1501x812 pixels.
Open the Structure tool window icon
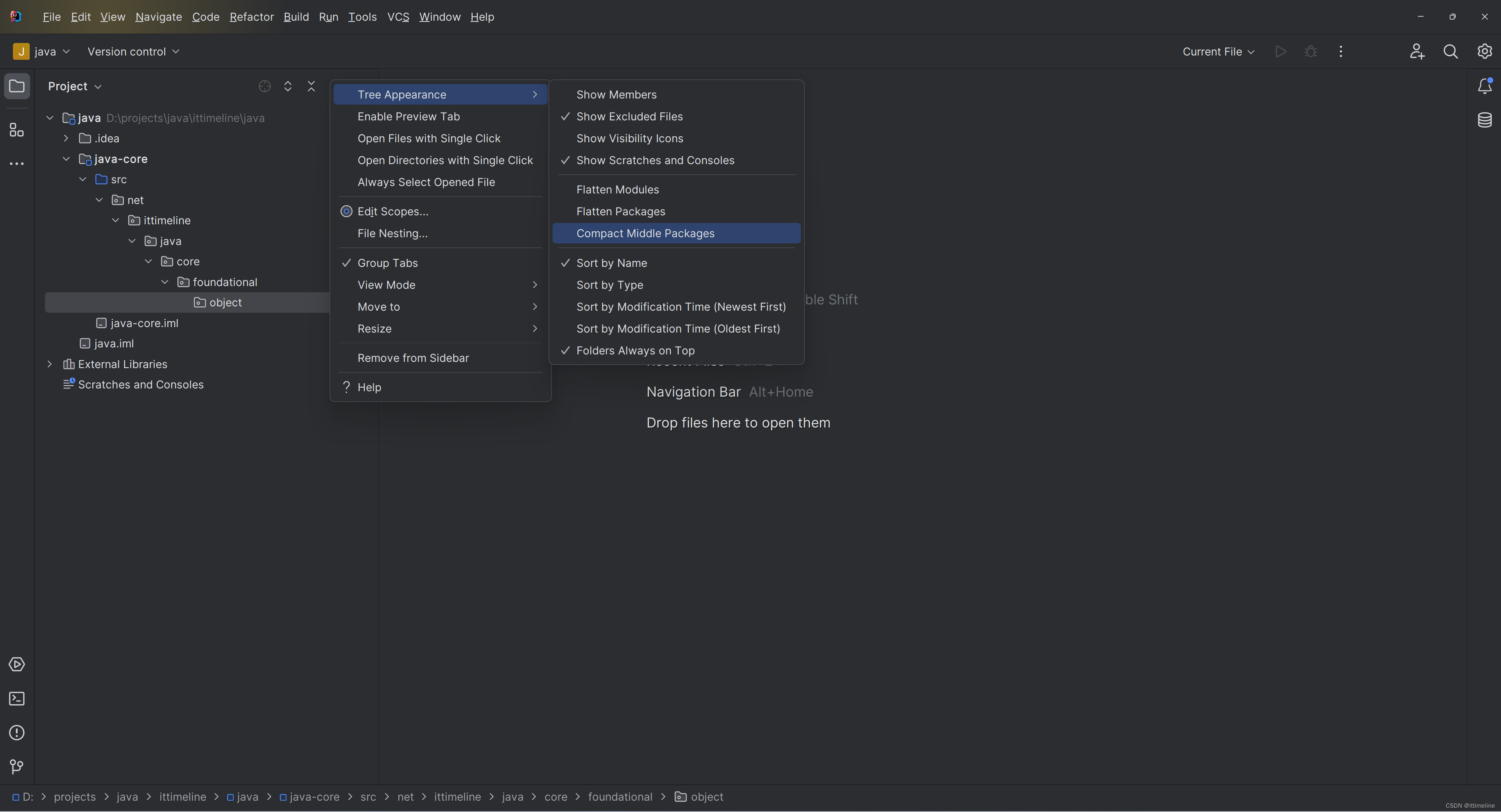17,129
